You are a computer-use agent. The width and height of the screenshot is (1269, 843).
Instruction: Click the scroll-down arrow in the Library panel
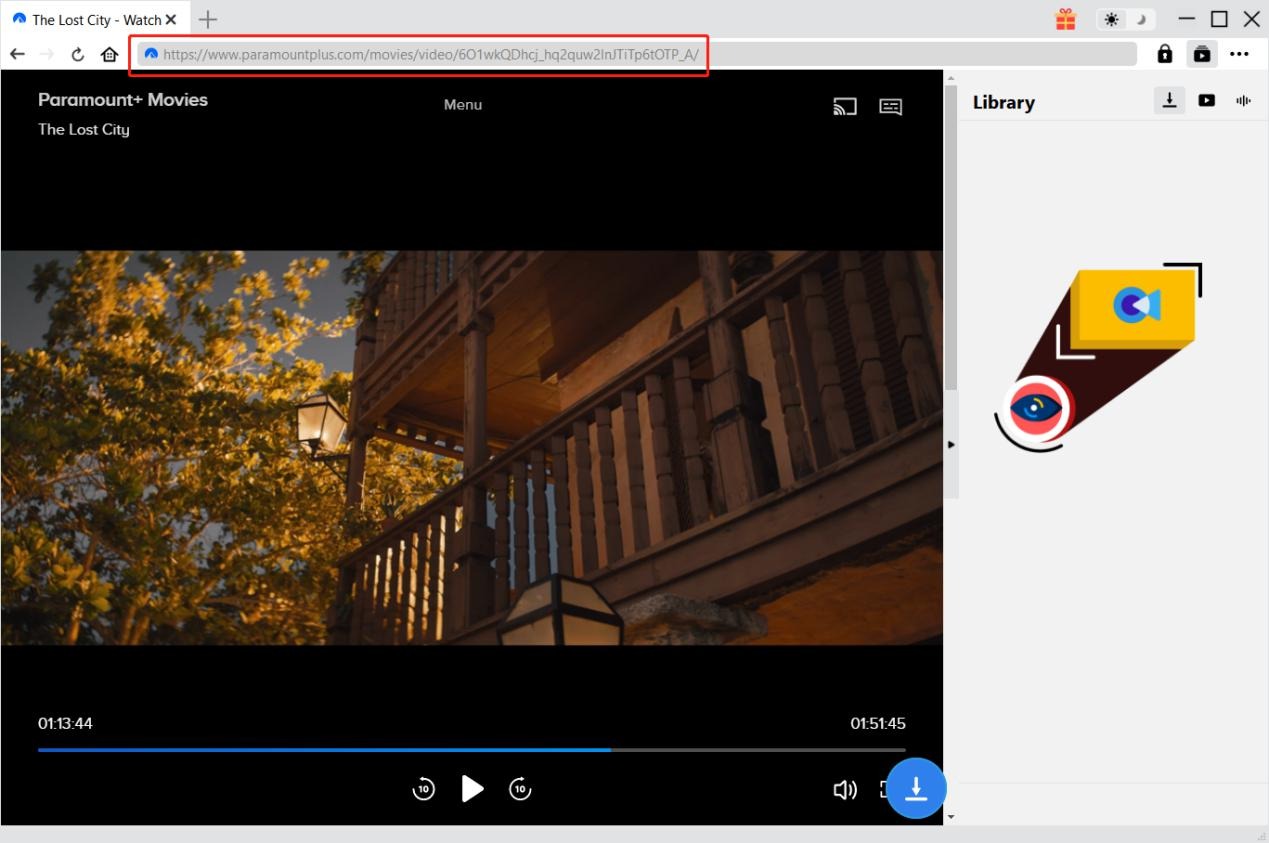point(952,816)
